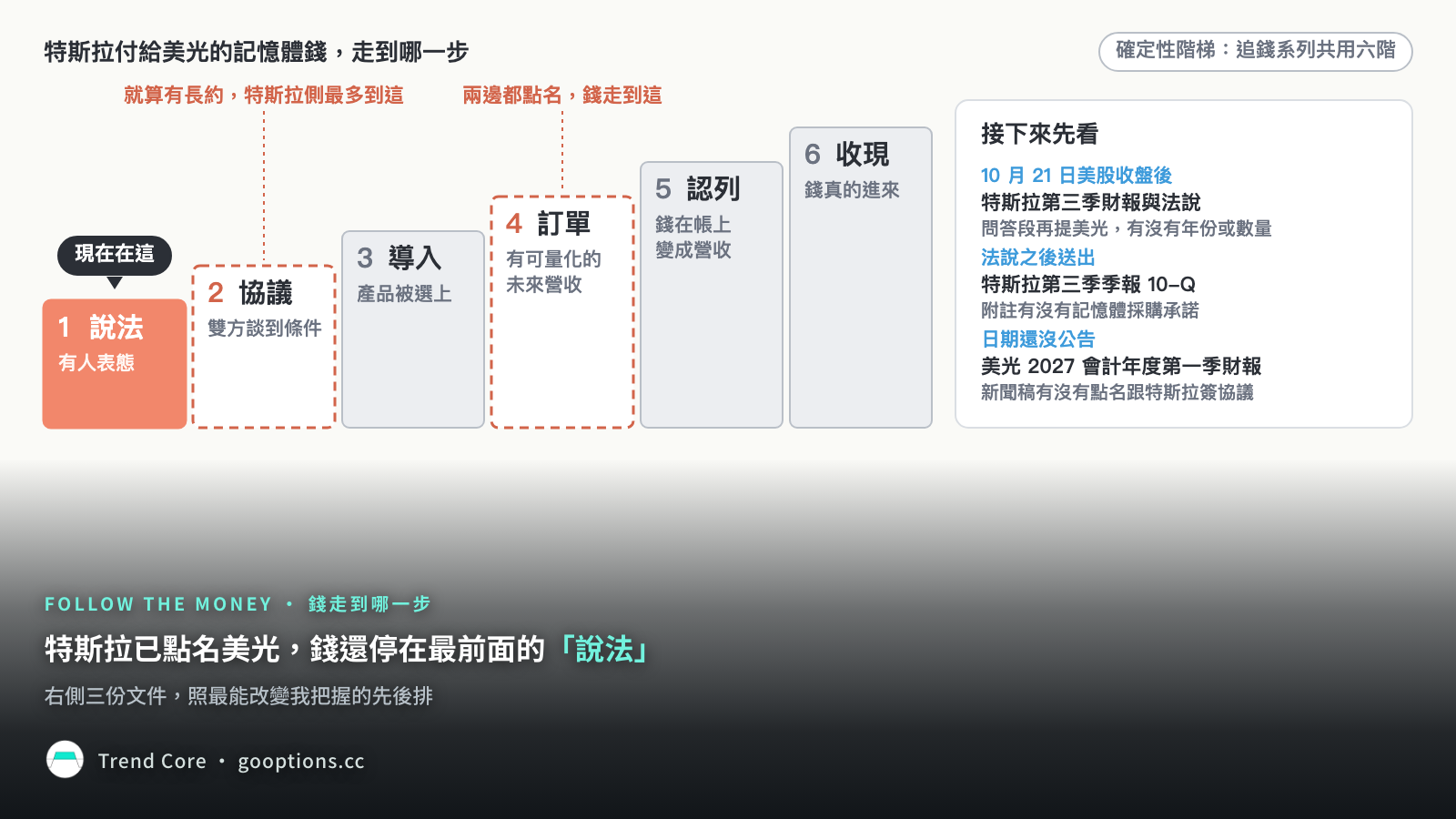
Task: Select the "4 訂單" step heading
Action: [549, 224]
